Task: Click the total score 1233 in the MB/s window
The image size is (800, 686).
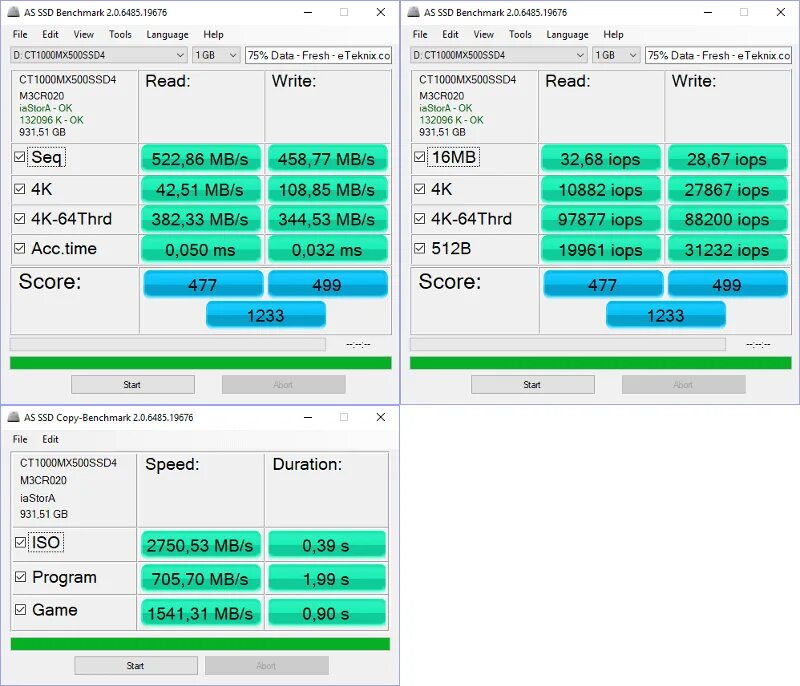Action: [x=266, y=315]
